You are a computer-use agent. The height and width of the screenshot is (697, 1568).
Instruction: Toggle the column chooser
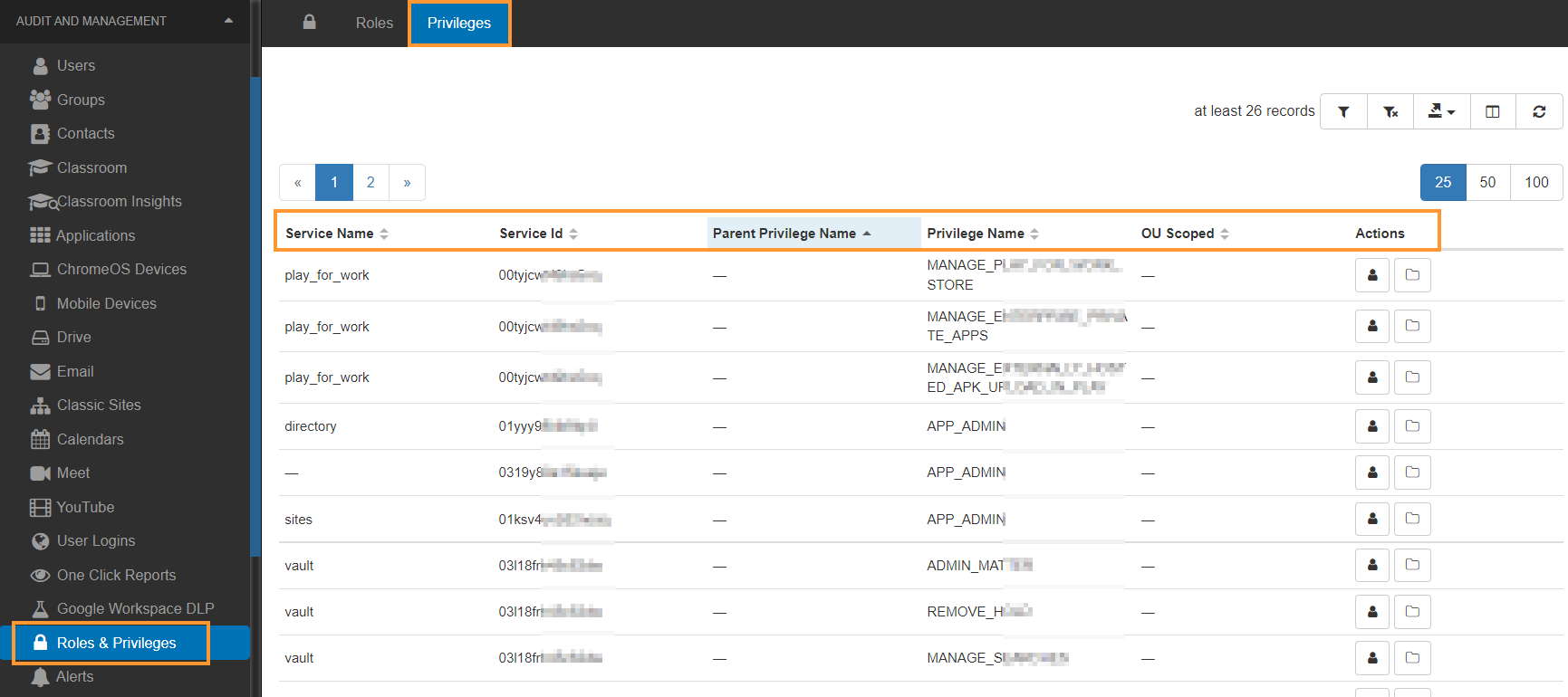click(1493, 111)
